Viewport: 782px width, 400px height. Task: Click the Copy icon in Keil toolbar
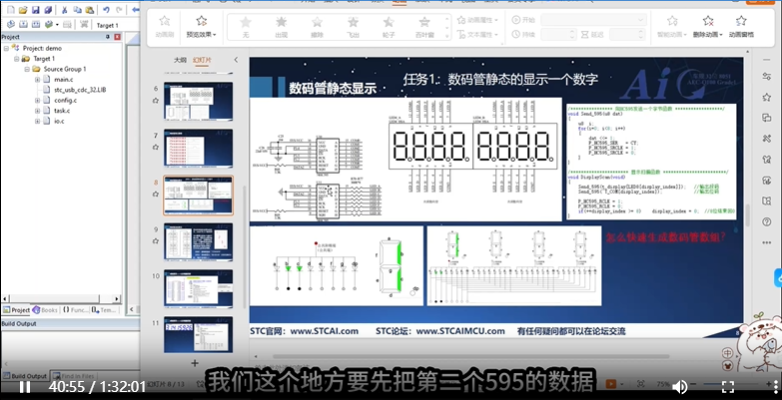tap(77, 9)
